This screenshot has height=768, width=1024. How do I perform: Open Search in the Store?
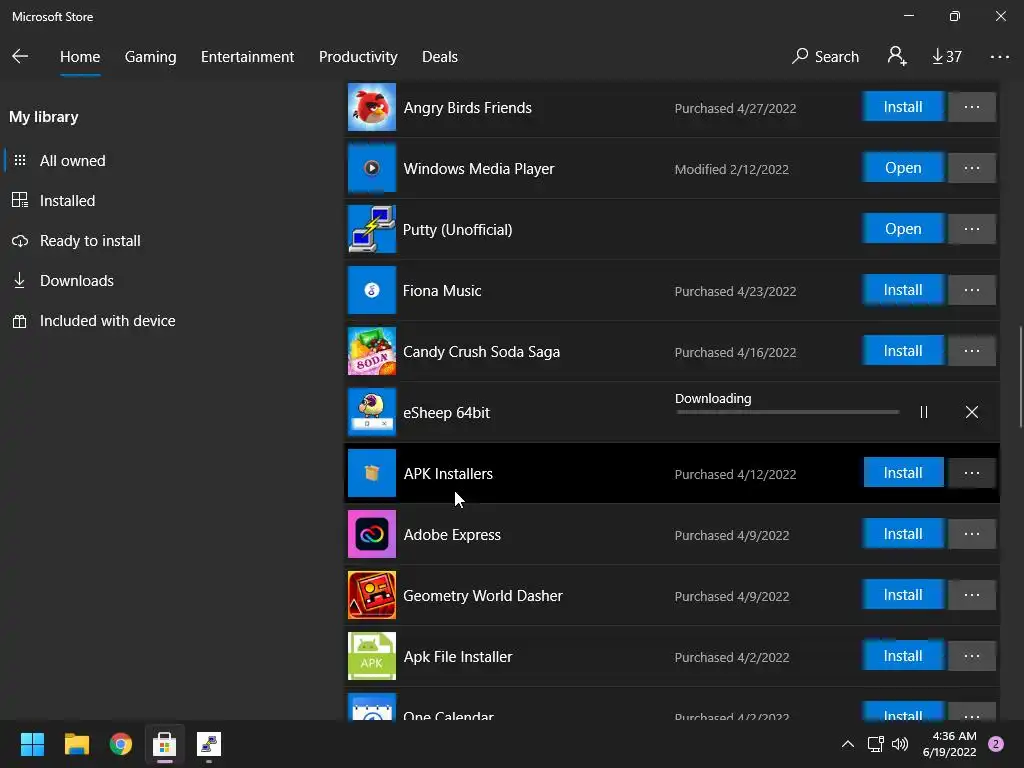[x=825, y=57]
